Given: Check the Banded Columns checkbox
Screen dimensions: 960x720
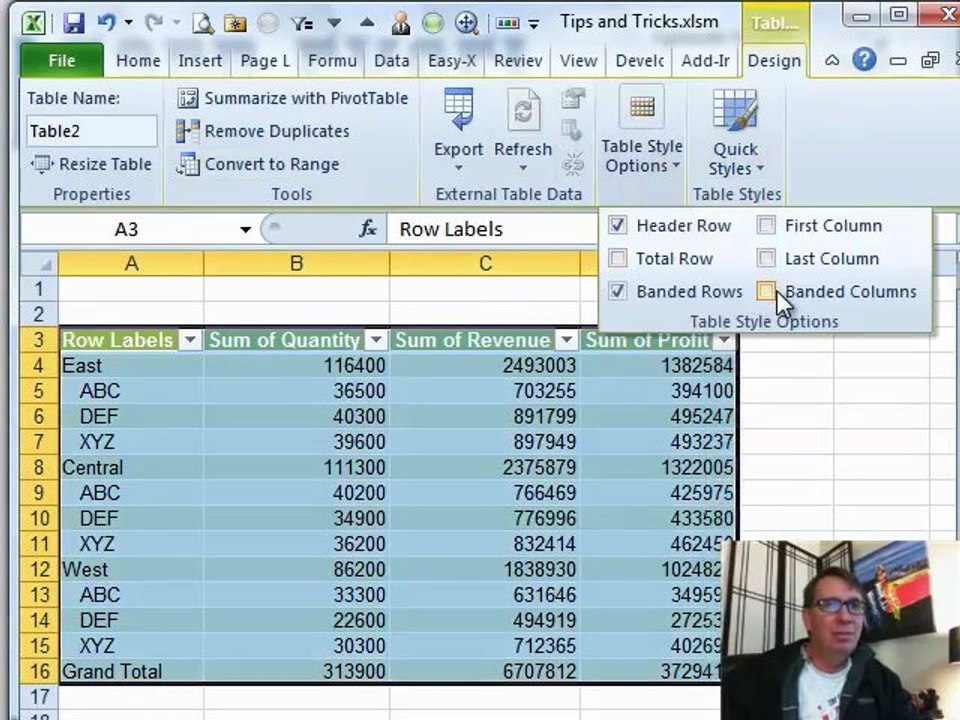Looking at the screenshot, I should click(766, 291).
